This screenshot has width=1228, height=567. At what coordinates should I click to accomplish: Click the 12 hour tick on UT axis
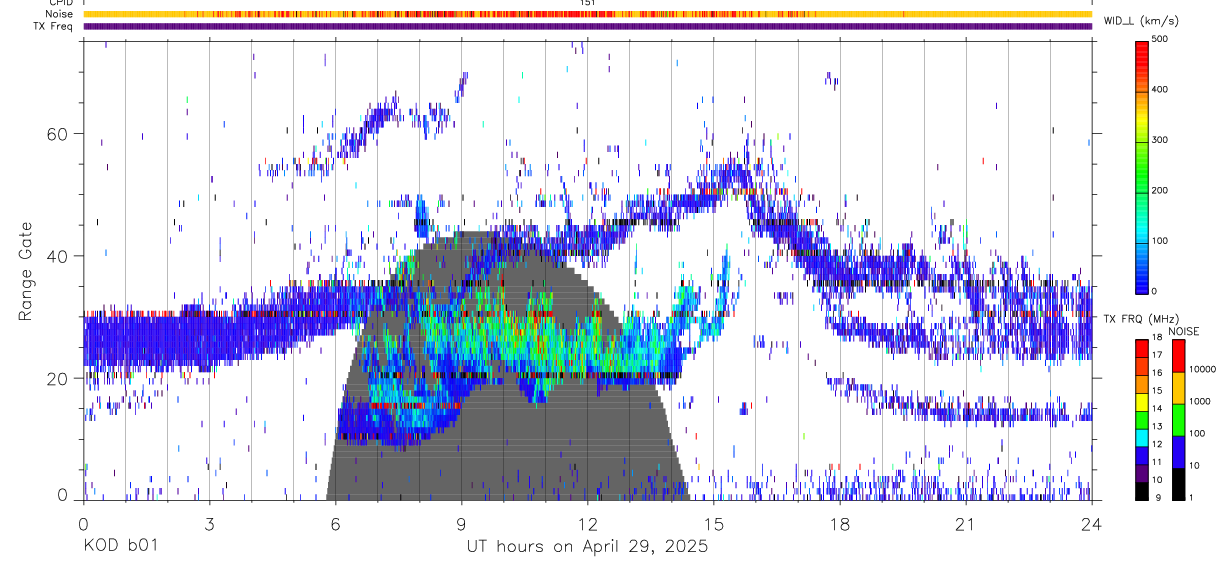pyautogui.click(x=588, y=523)
